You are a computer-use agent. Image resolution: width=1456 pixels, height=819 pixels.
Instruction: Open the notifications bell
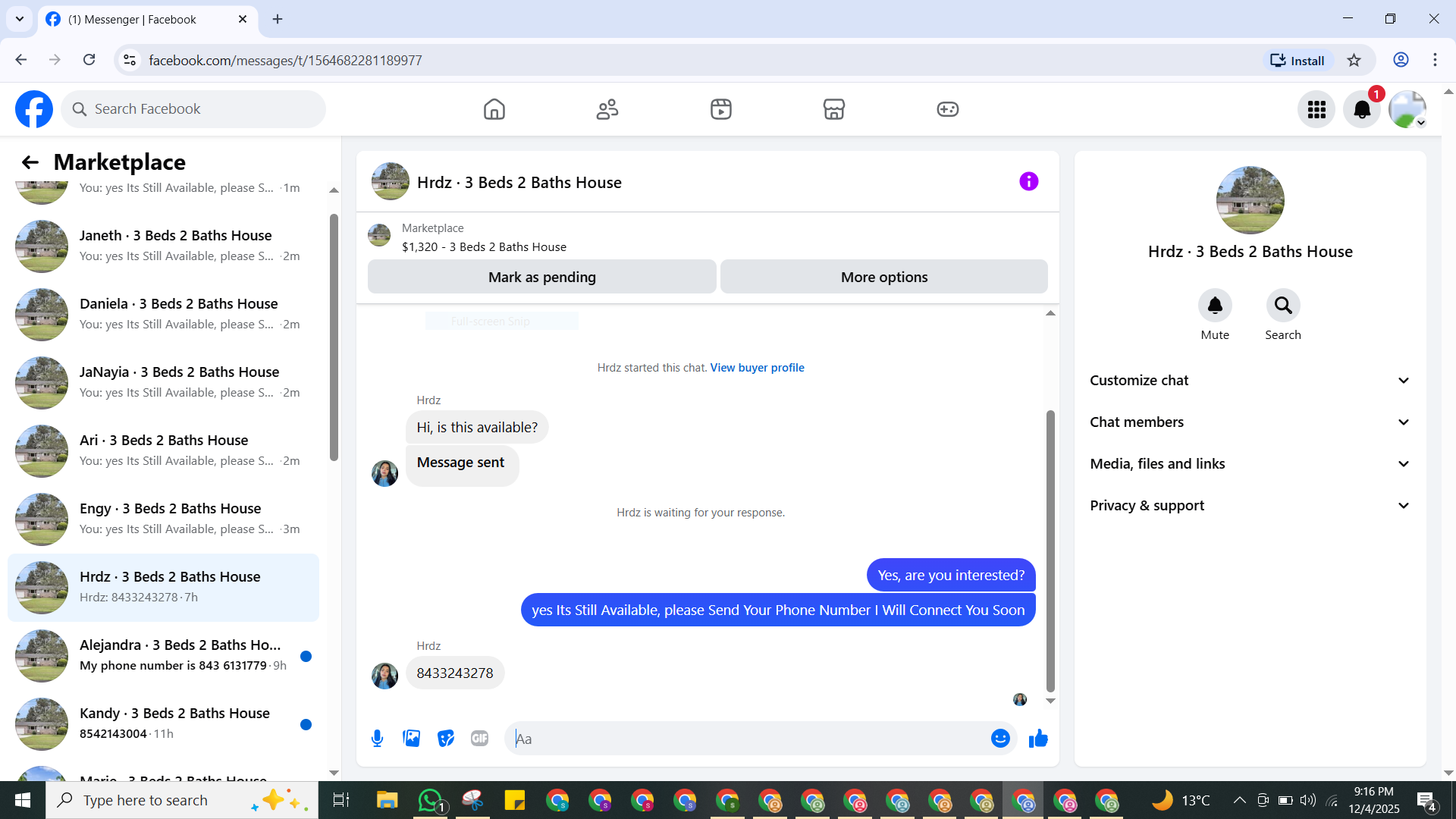pyautogui.click(x=1362, y=109)
